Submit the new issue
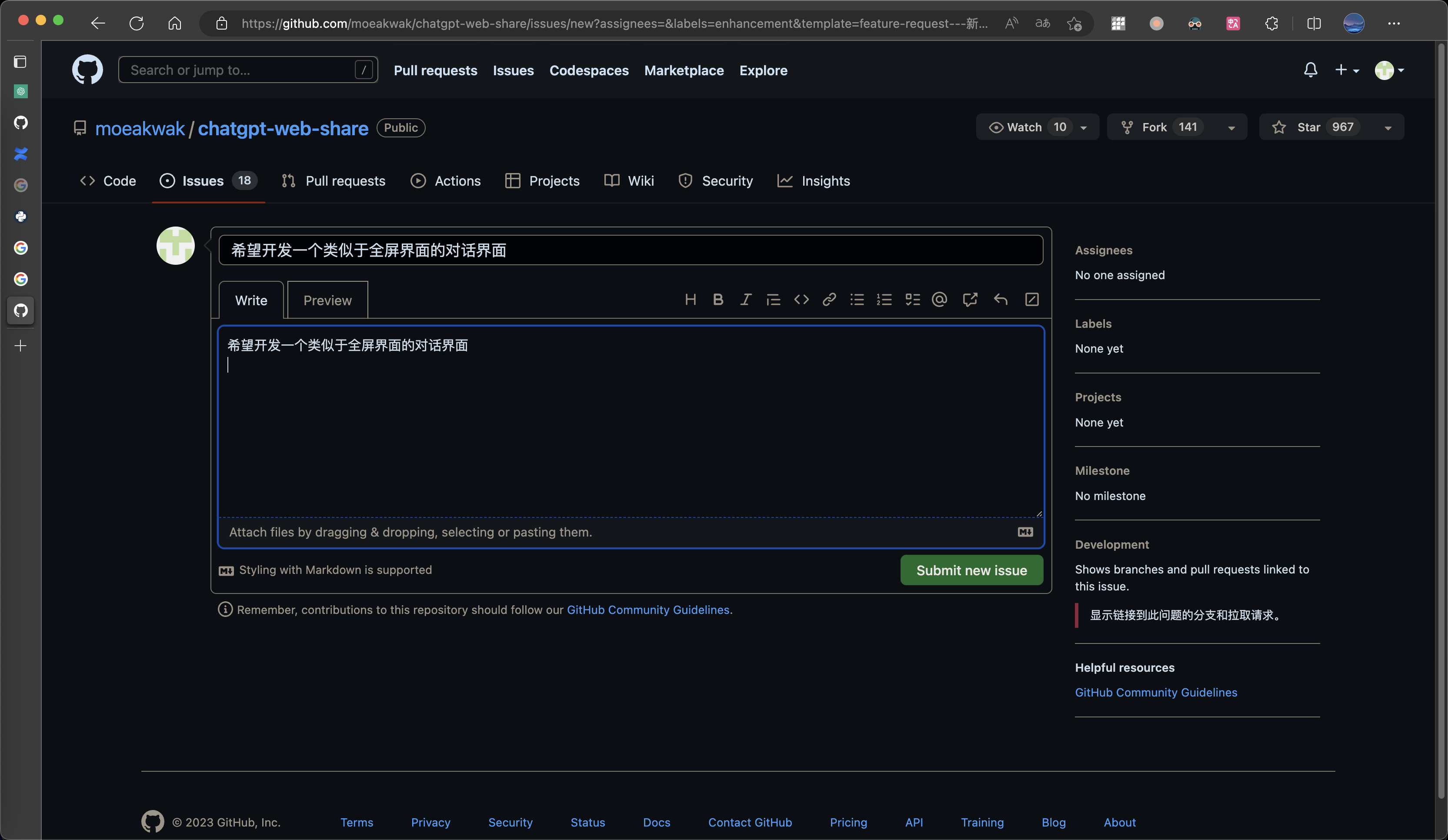Image resolution: width=1448 pixels, height=840 pixels. click(971, 570)
